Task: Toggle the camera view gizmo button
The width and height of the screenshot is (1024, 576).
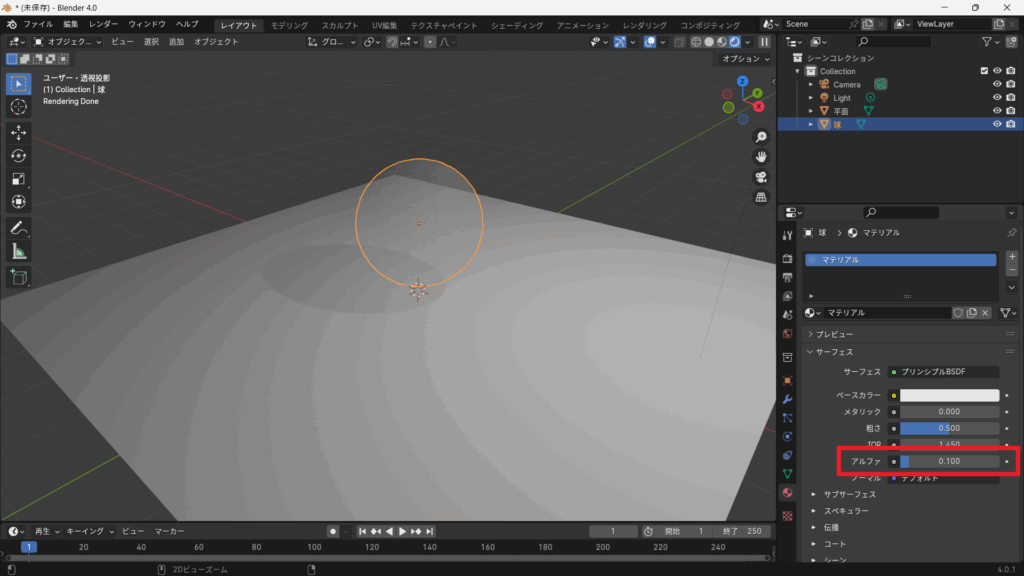Action: [x=760, y=177]
